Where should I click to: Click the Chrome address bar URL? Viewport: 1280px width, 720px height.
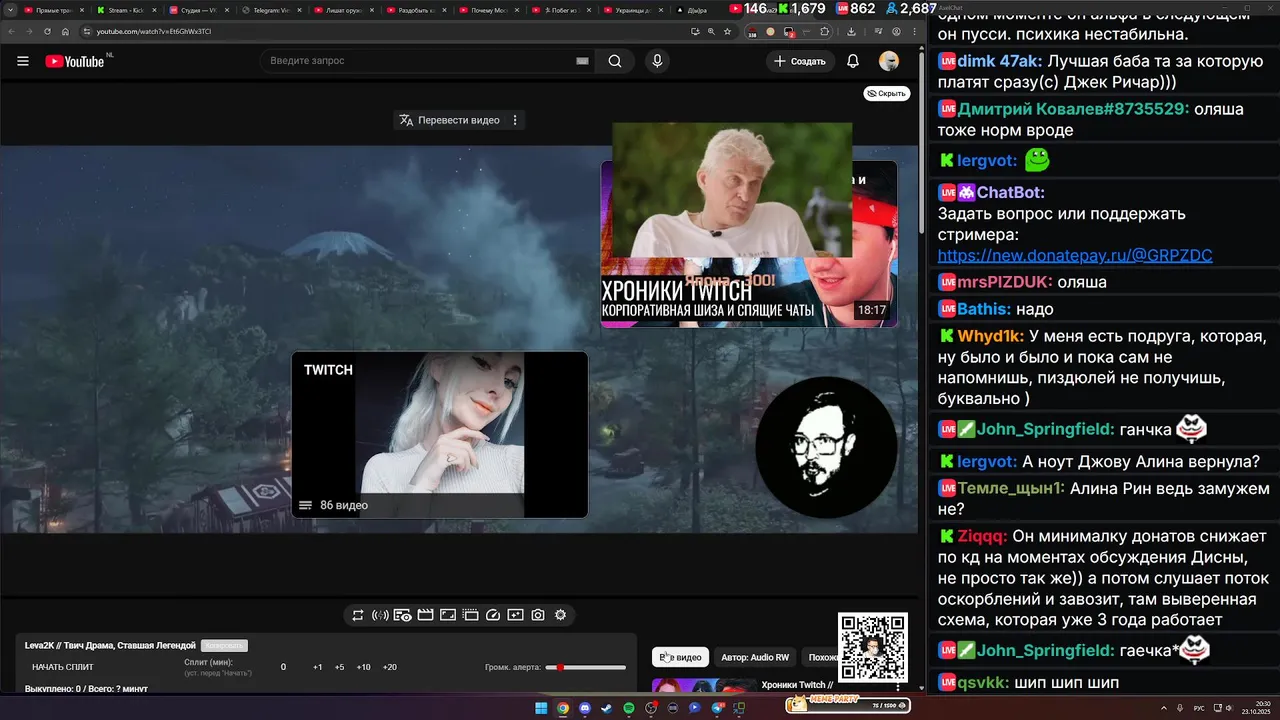(x=154, y=32)
